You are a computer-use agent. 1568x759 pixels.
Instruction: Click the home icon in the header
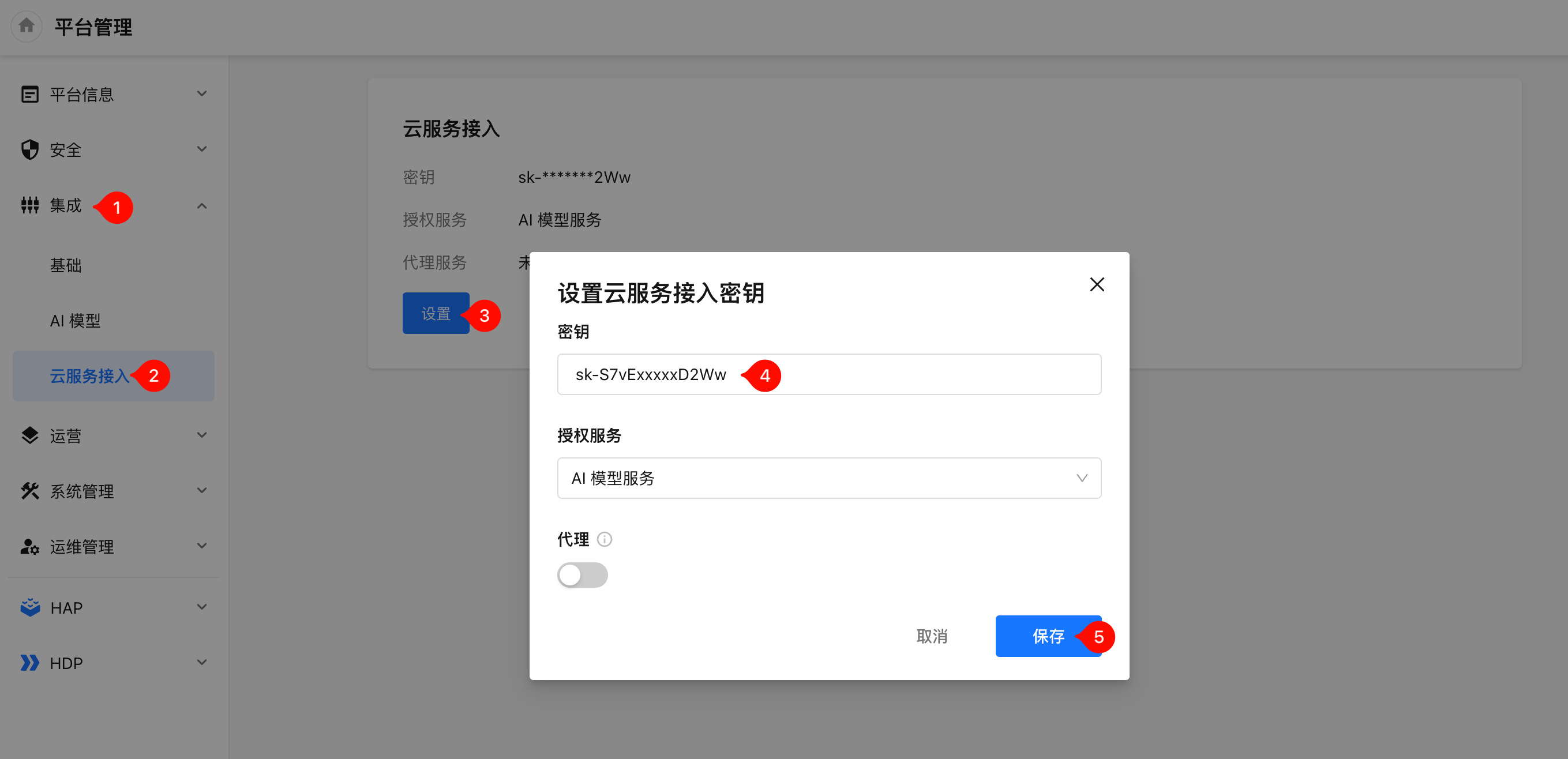(26, 26)
